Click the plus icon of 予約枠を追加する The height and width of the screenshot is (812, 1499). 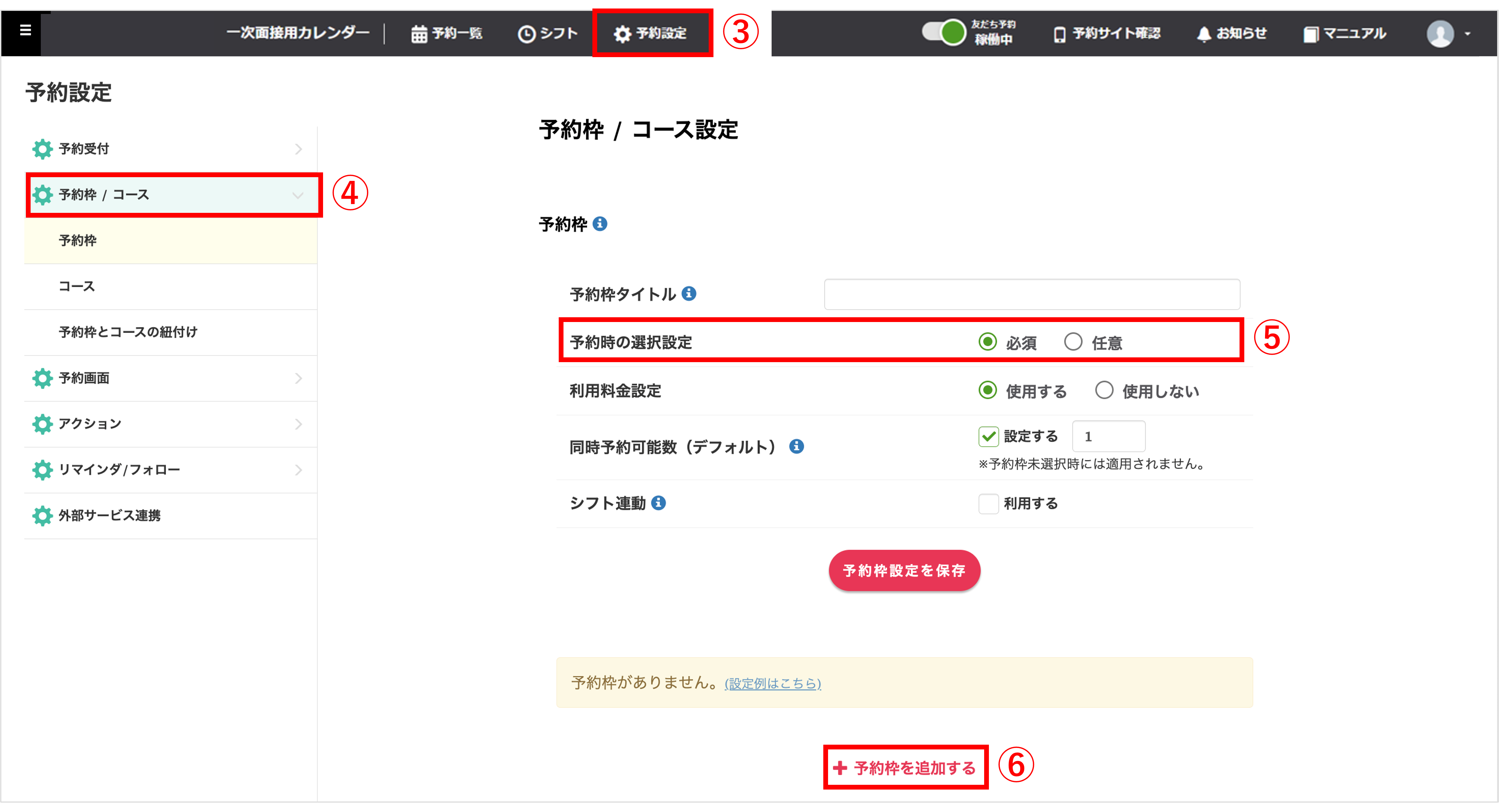coord(840,768)
